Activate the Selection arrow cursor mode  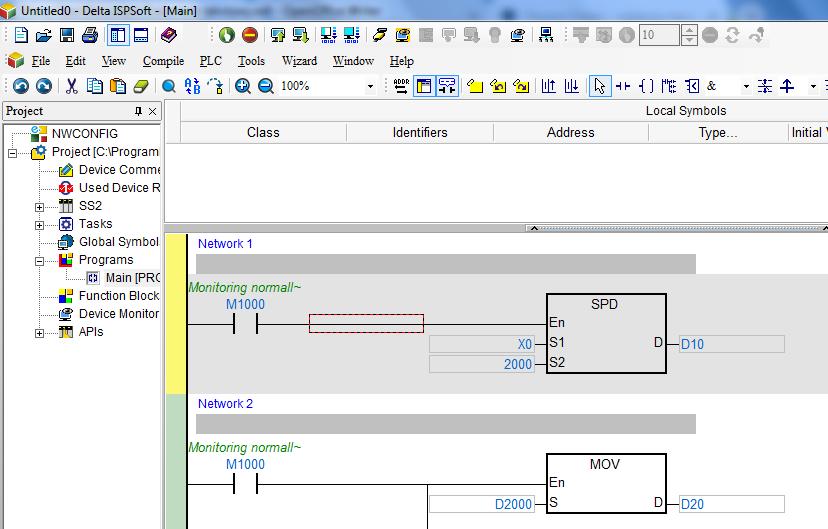pyautogui.click(x=599, y=86)
